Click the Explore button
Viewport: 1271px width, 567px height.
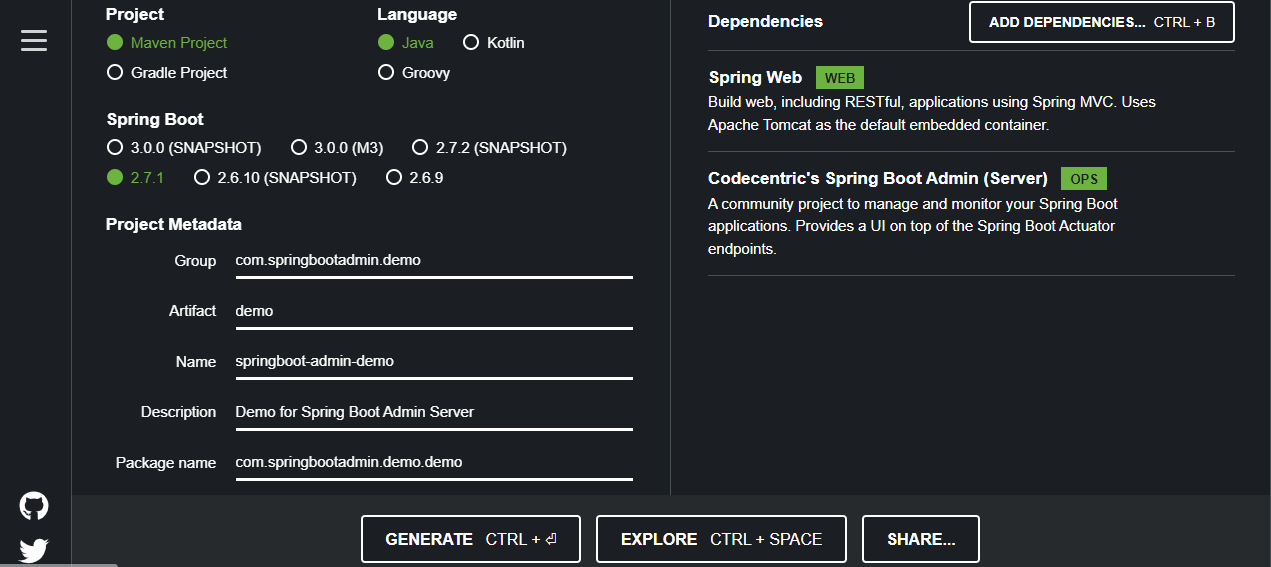click(721, 539)
